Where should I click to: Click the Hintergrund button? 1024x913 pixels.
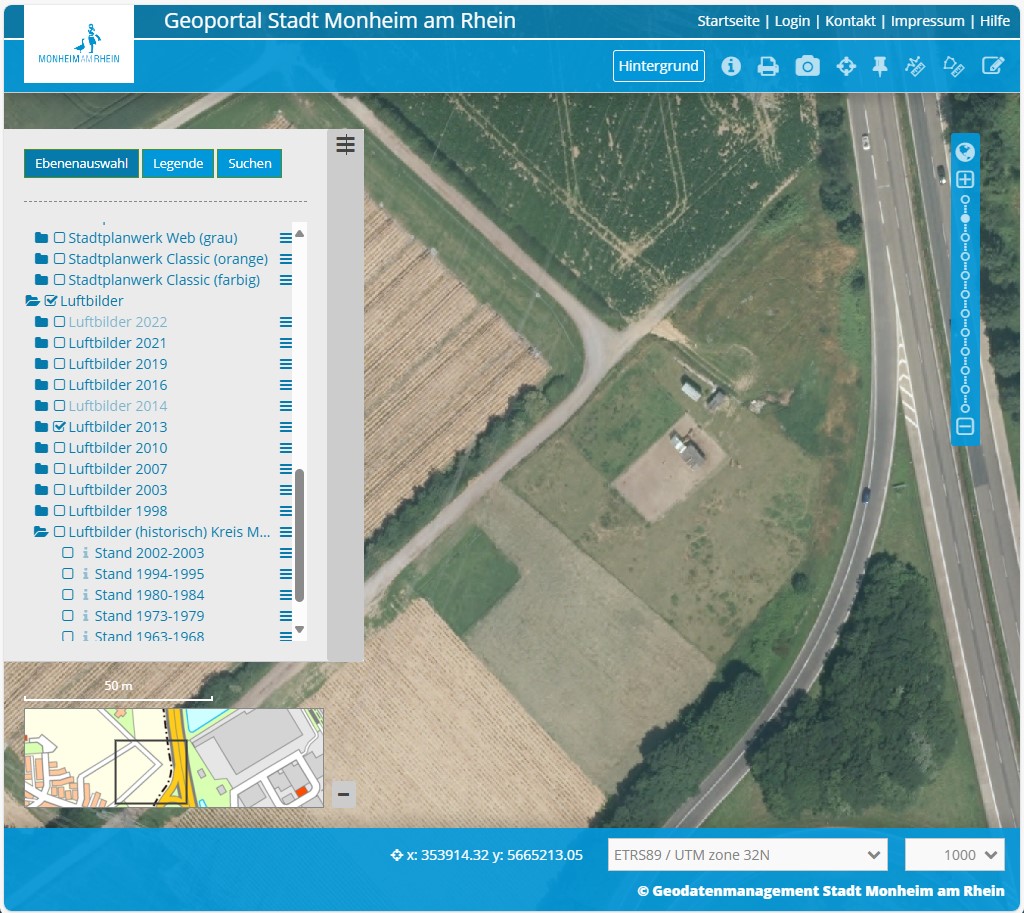[658, 66]
